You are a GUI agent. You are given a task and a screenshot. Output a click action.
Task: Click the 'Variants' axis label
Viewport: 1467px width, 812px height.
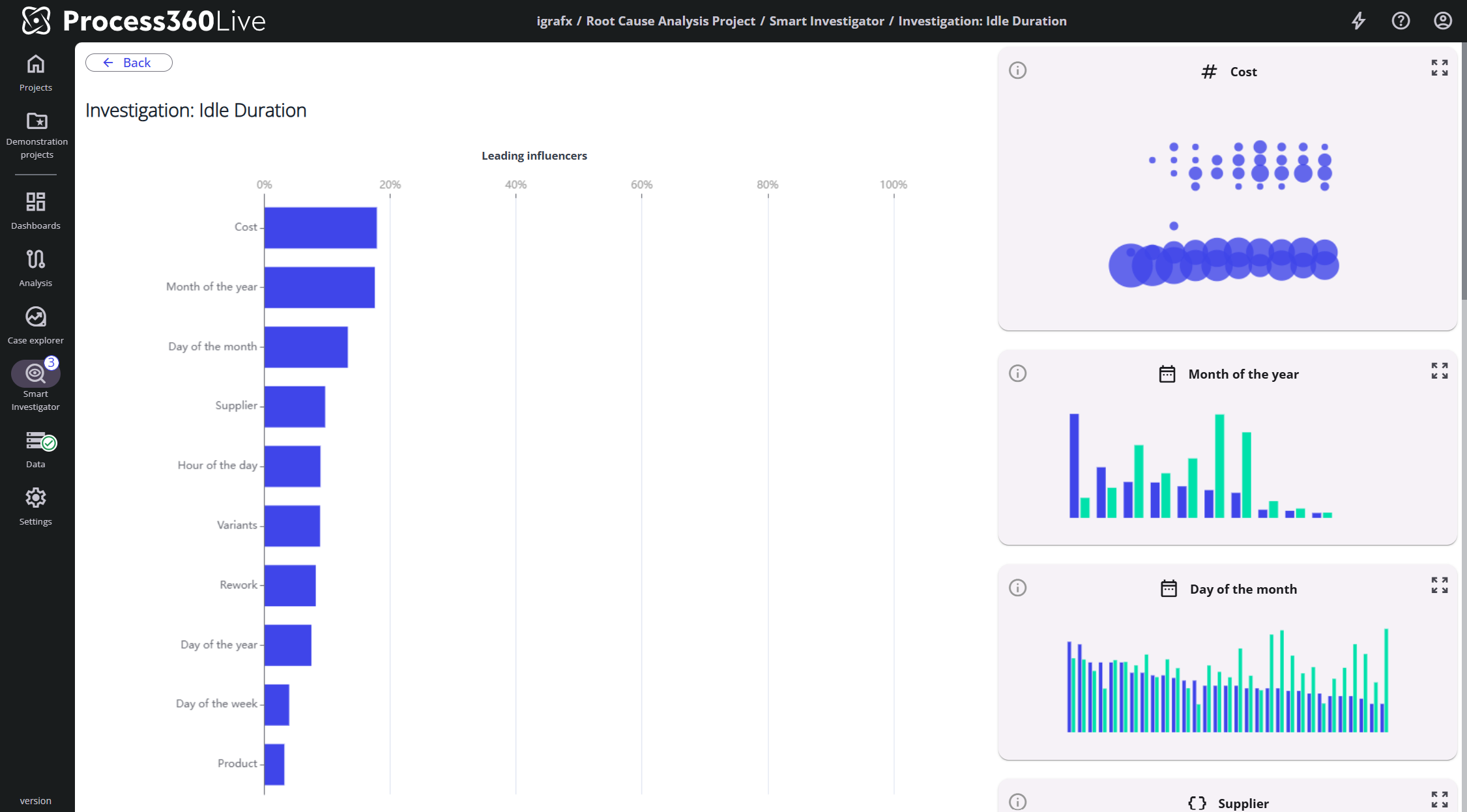click(x=237, y=525)
